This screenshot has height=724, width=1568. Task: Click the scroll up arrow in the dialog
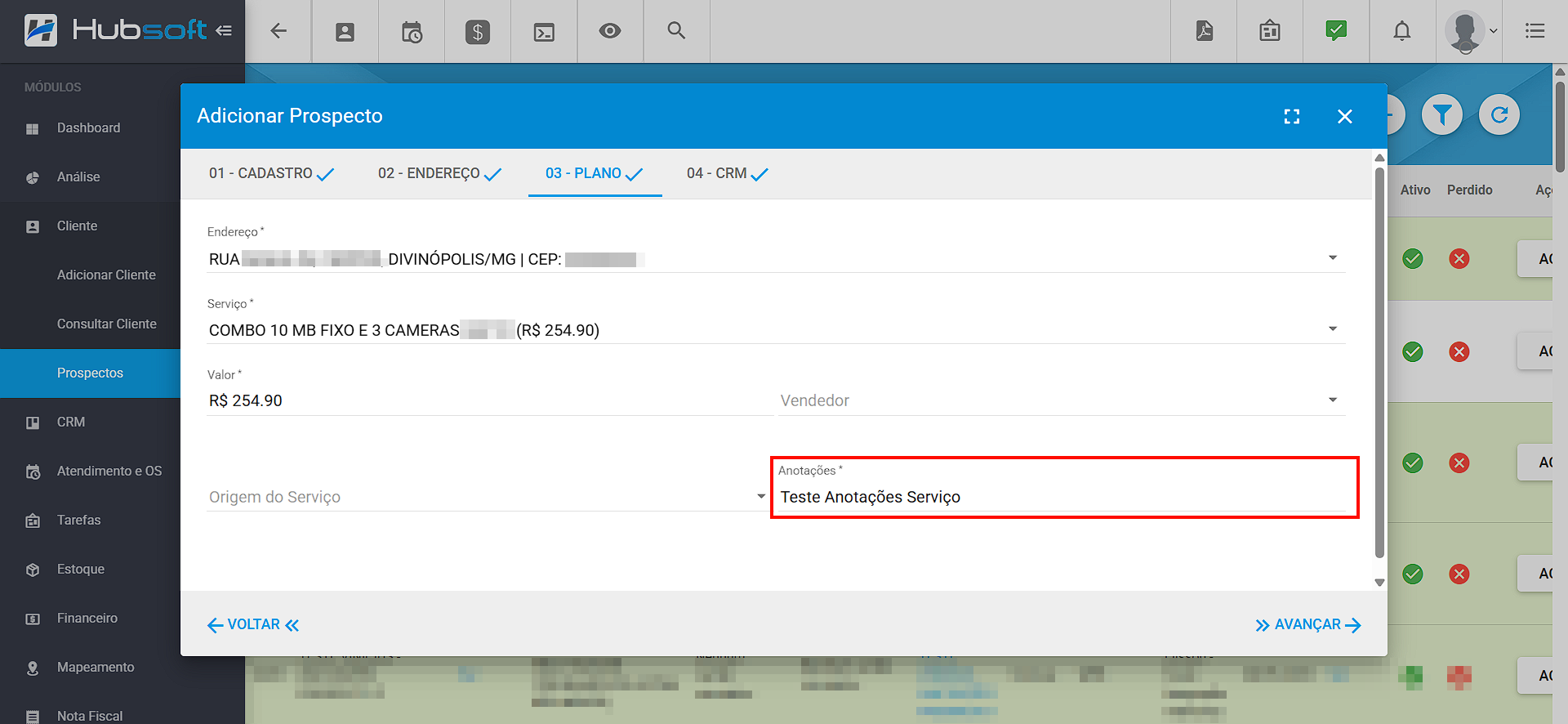(1379, 158)
